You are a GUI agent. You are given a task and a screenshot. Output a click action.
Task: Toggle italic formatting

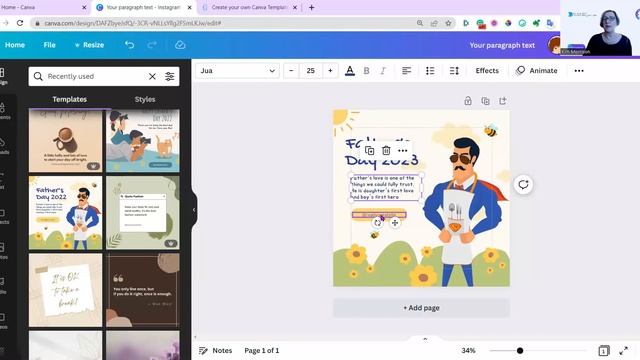coord(383,71)
